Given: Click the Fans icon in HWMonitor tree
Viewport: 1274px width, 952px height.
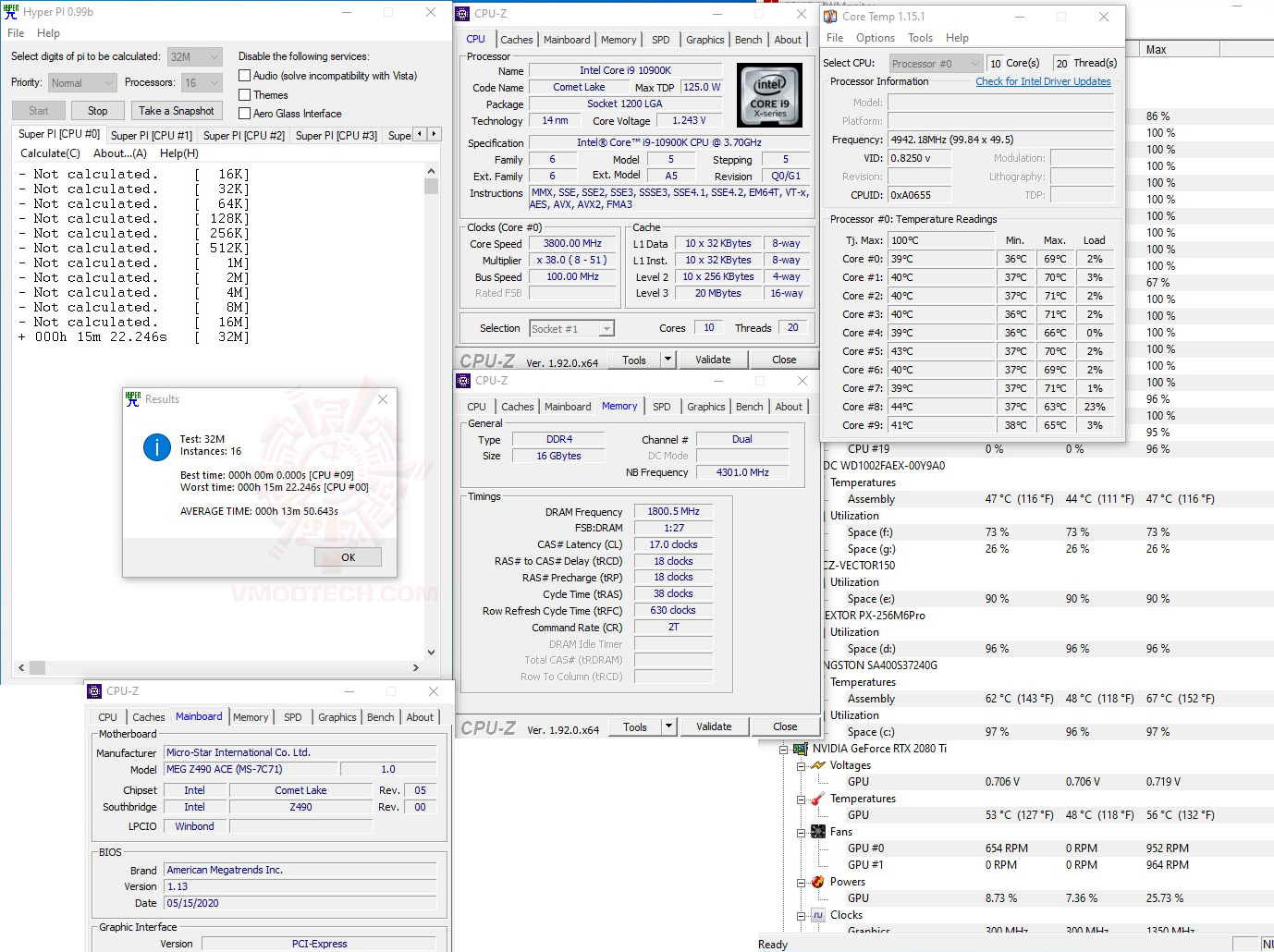Looking at the screenshot, I should [x=818, y=832].
